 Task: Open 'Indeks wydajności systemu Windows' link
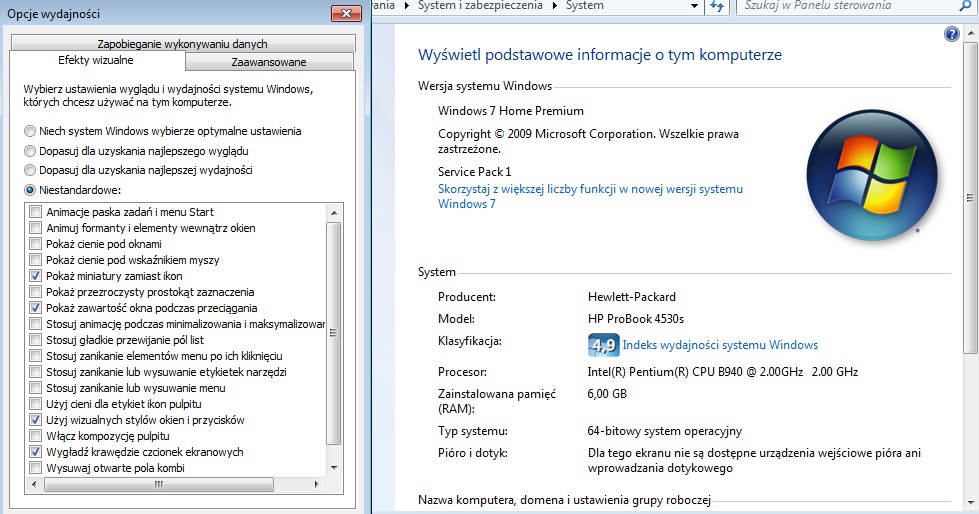click(720, 345)
